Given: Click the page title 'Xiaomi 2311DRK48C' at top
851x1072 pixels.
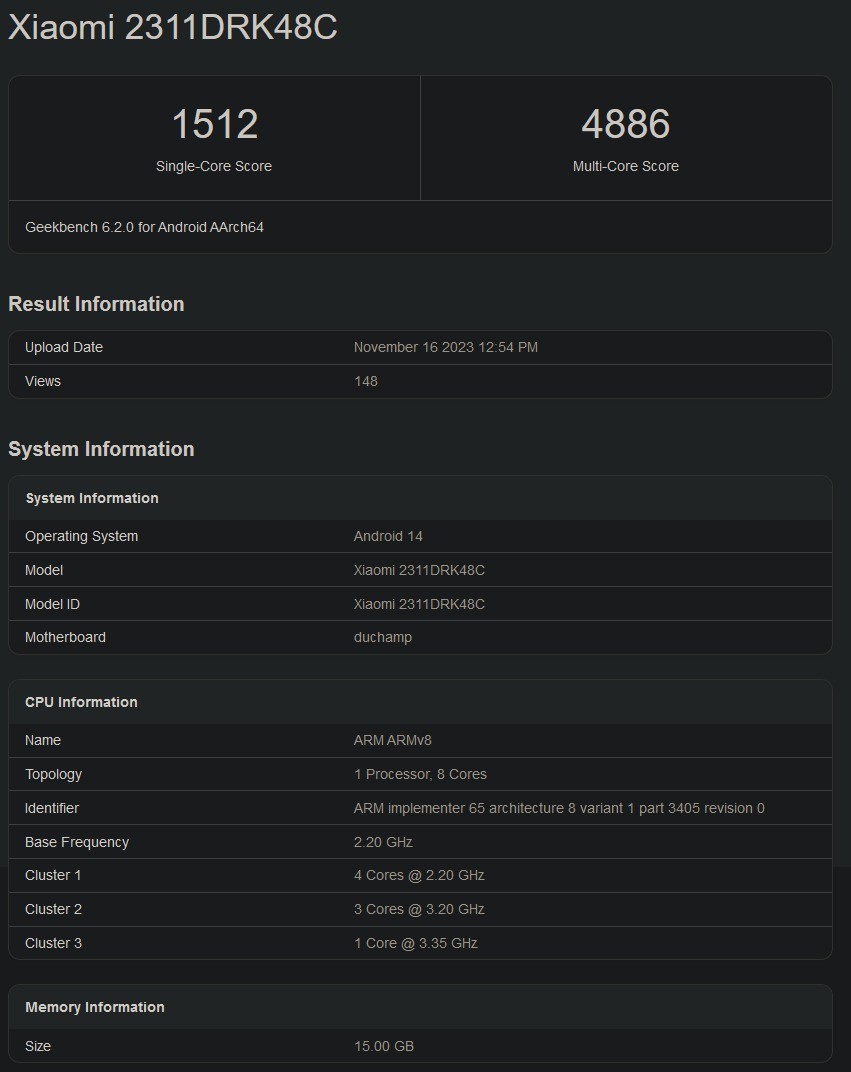Looking at the screenshot, I should click(x=172, y=27).
